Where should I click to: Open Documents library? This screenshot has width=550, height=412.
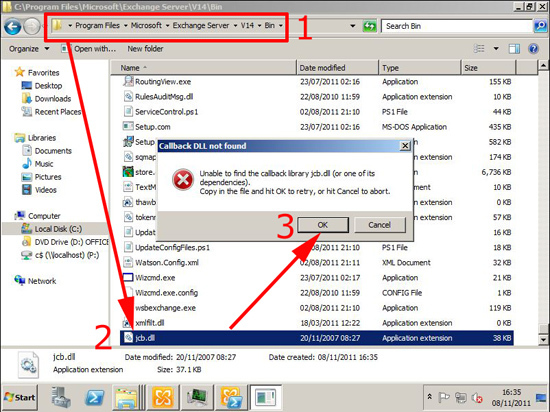coord(47,151)
